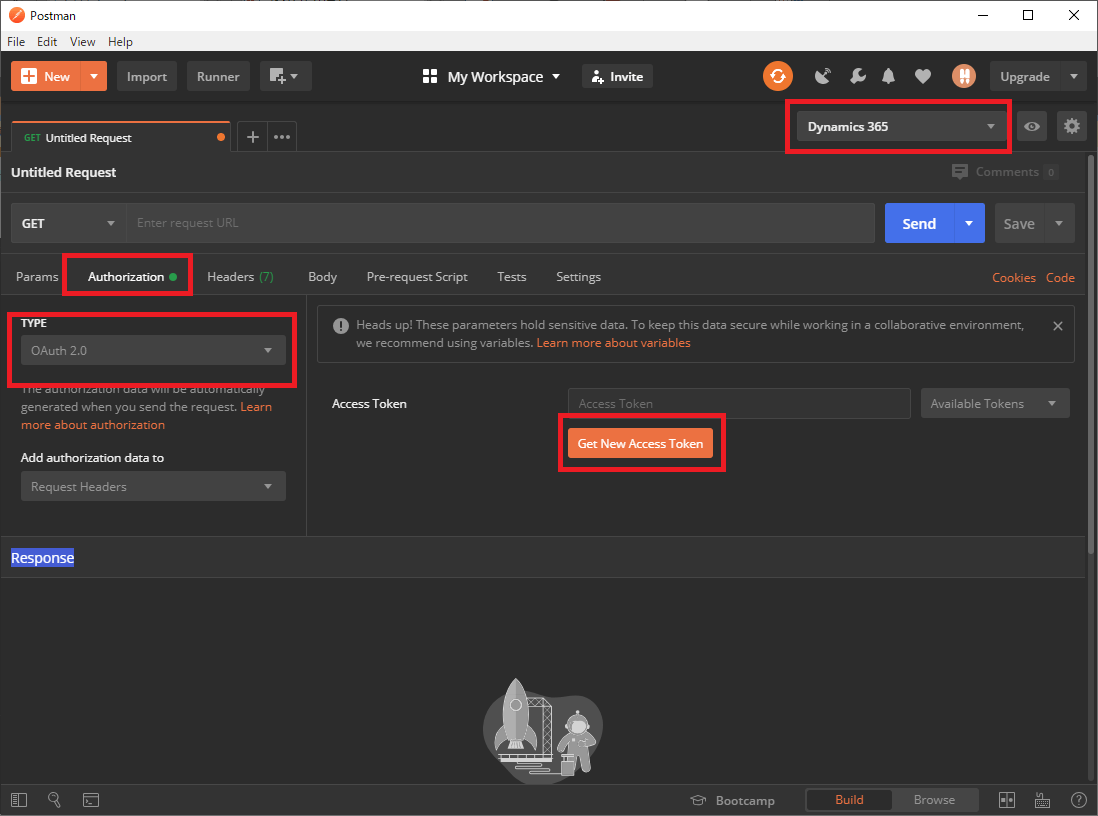
Task: Open Find and Replace search icon
Action: pos(54,800)
